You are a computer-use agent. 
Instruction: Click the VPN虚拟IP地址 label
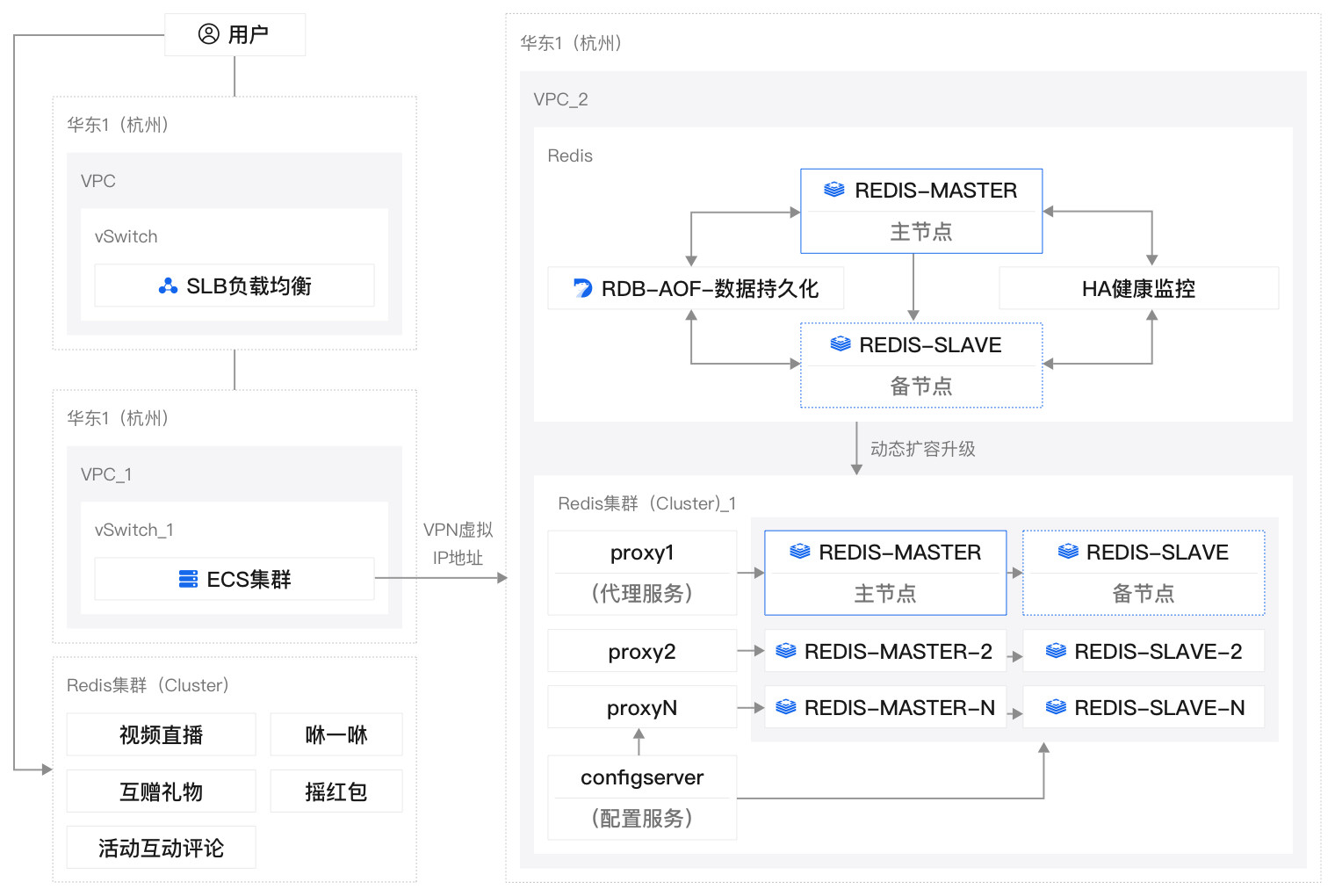[458, 543]
